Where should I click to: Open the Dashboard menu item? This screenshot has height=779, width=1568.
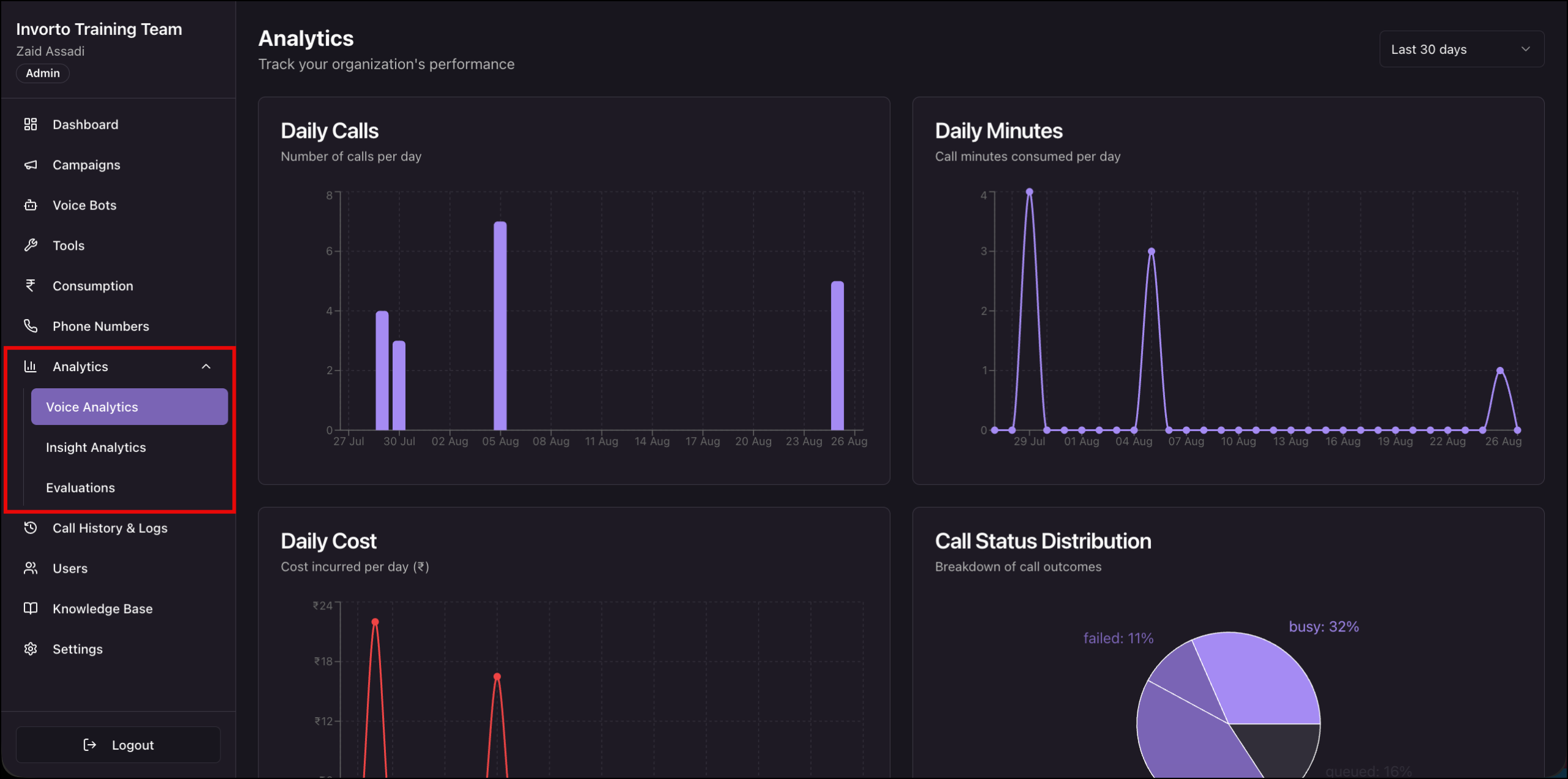pyautogui.click(x=118, y=124)
